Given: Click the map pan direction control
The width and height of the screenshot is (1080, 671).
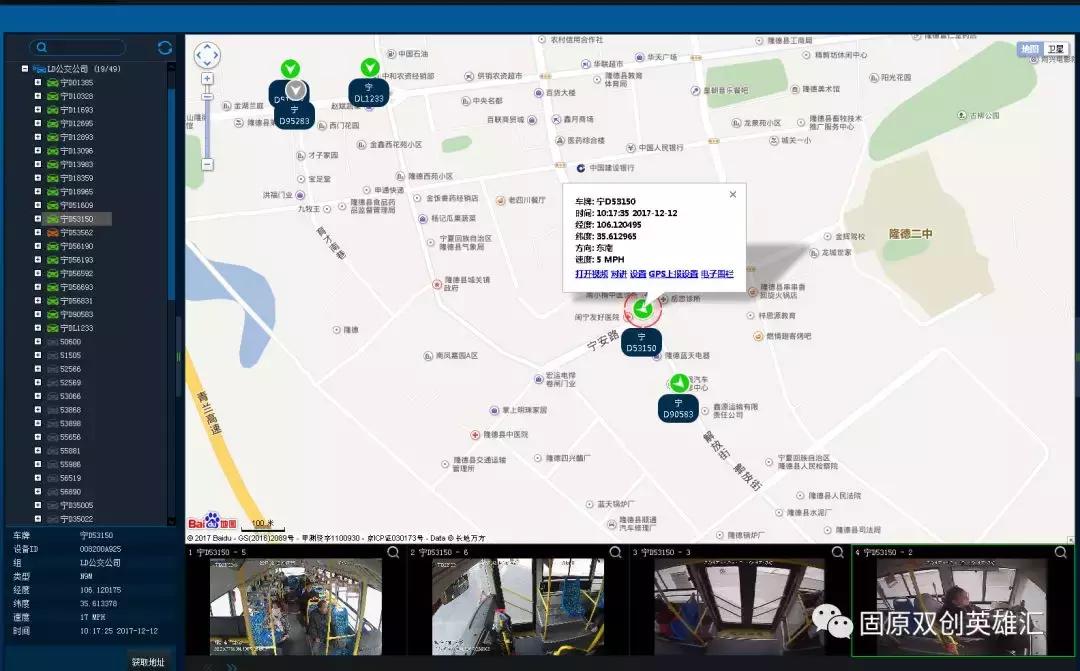Looking at the screenshot, I should point(207,54).
